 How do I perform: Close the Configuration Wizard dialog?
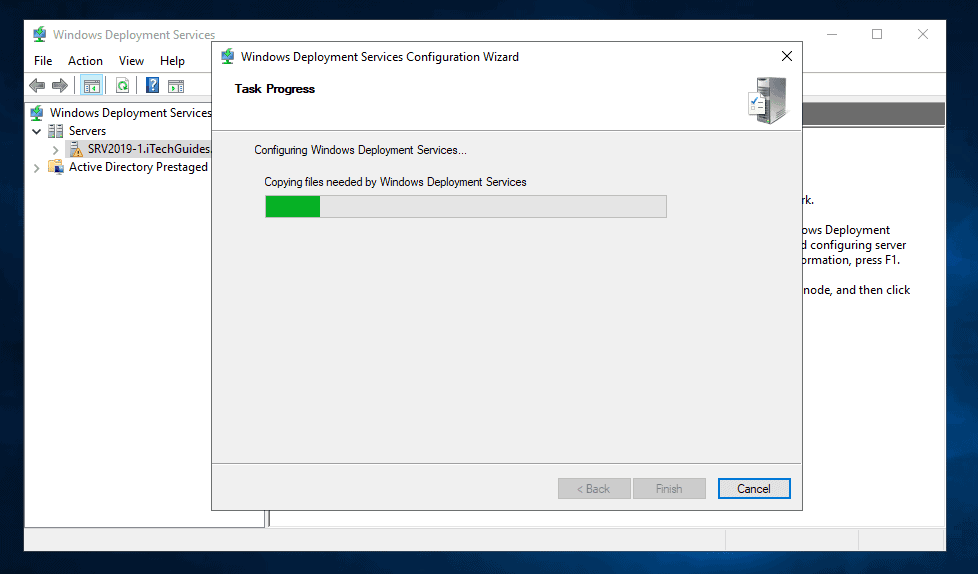coord(786,57)
